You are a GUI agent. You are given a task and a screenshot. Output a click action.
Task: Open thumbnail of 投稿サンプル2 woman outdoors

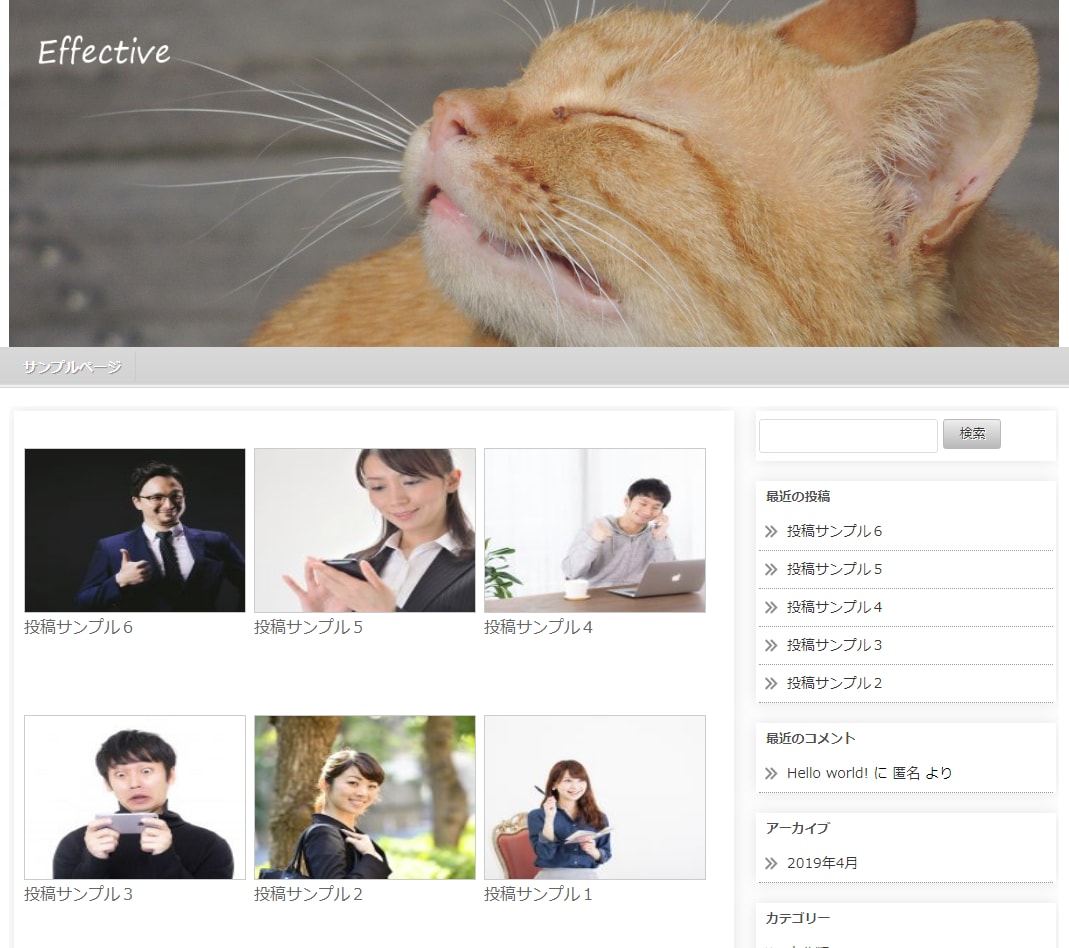tap(365, 797)
